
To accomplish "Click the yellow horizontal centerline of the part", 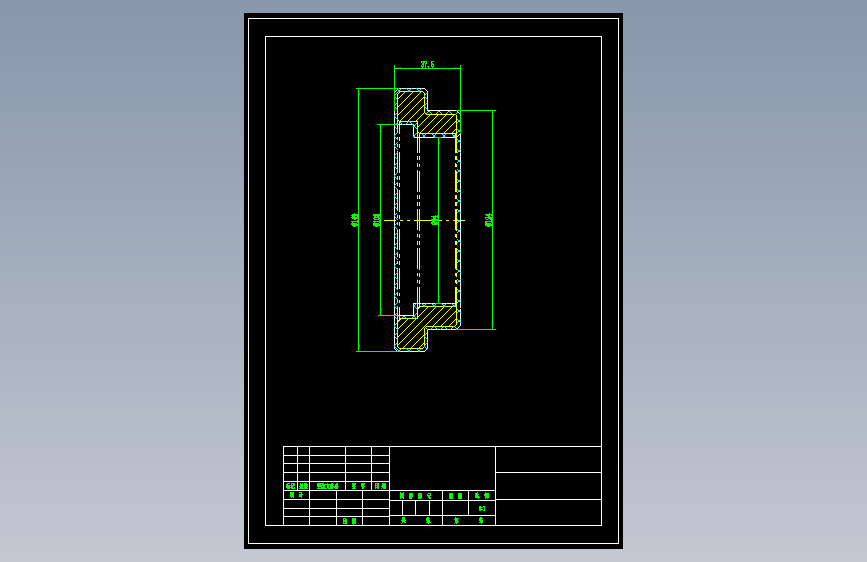I will [x=424, y=221].
